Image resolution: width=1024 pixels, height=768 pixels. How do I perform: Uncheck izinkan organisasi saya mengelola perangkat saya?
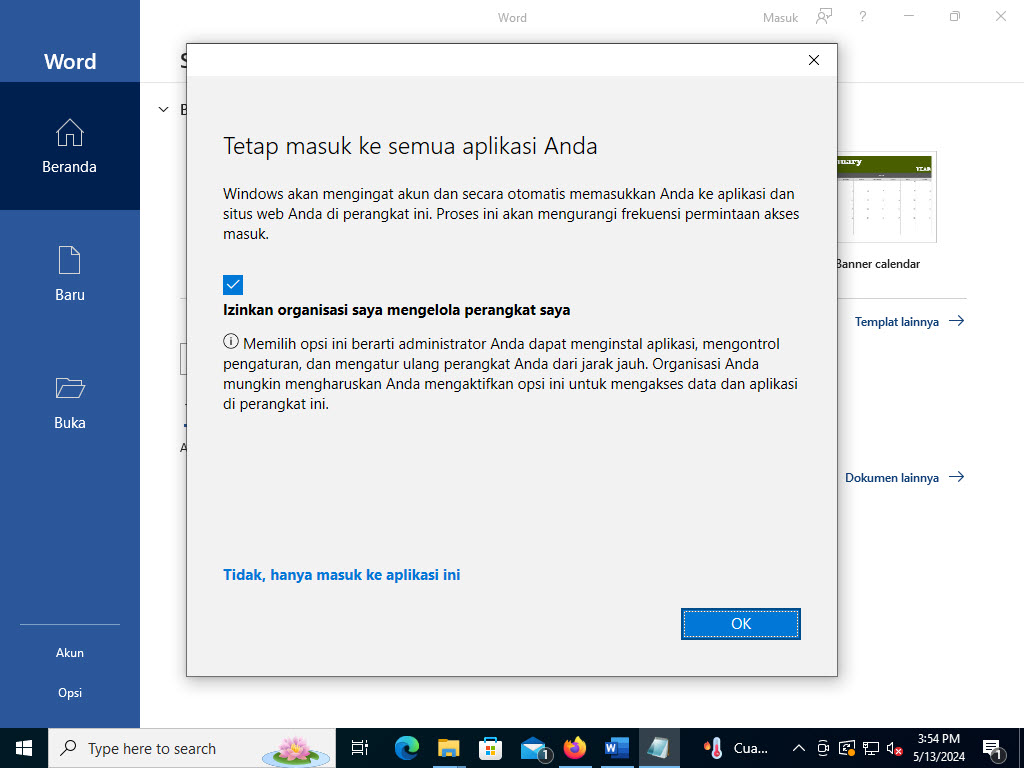[x=233, y=285]
